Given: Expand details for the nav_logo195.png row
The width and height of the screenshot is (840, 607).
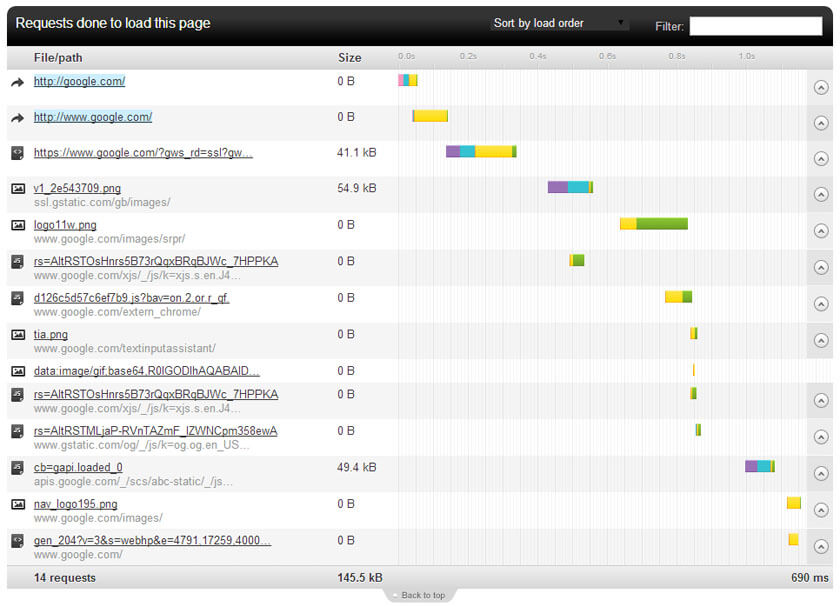Looking at the screenshot, I should [x=821, y=510].
